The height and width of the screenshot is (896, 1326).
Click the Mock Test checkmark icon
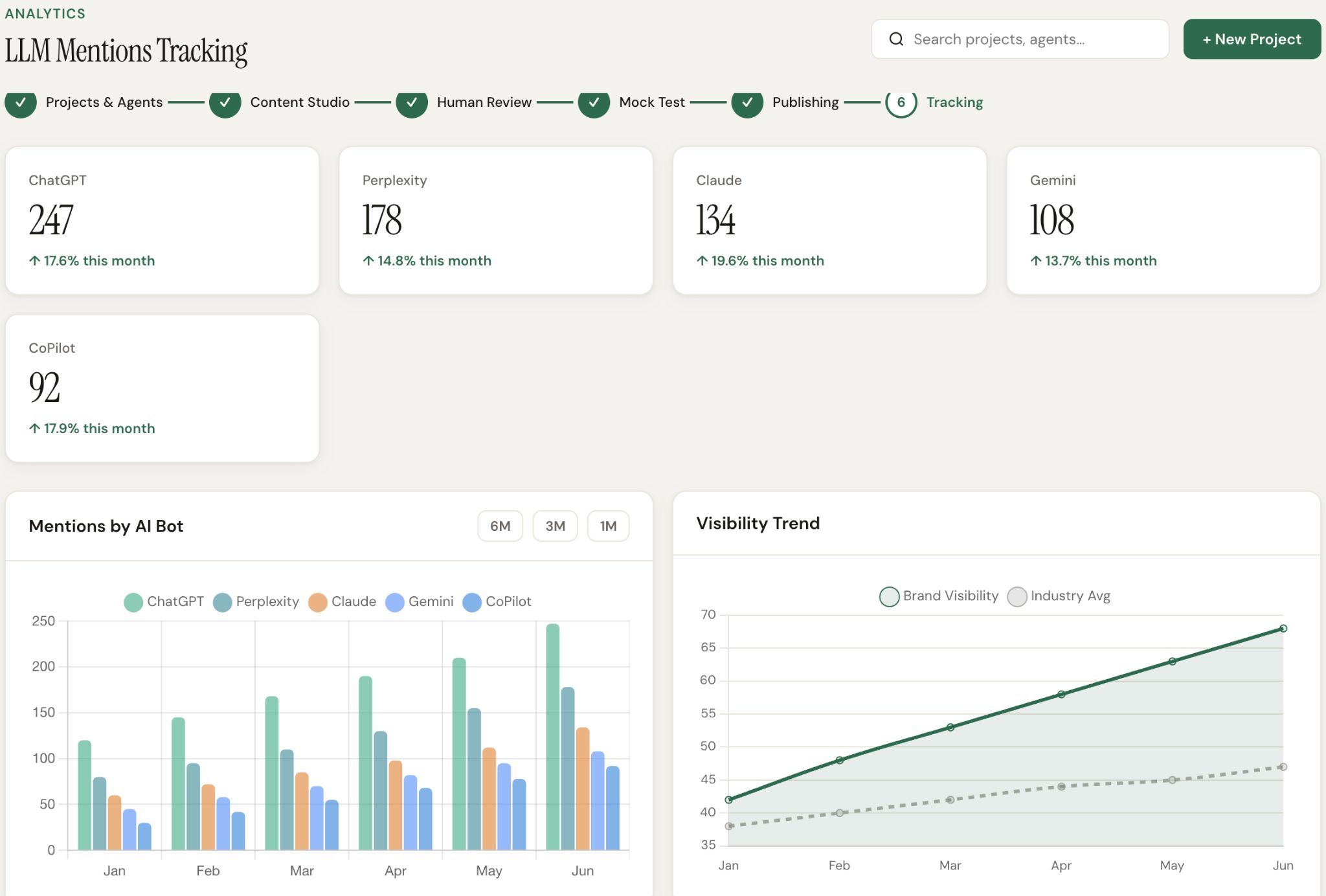pos(594,102)
